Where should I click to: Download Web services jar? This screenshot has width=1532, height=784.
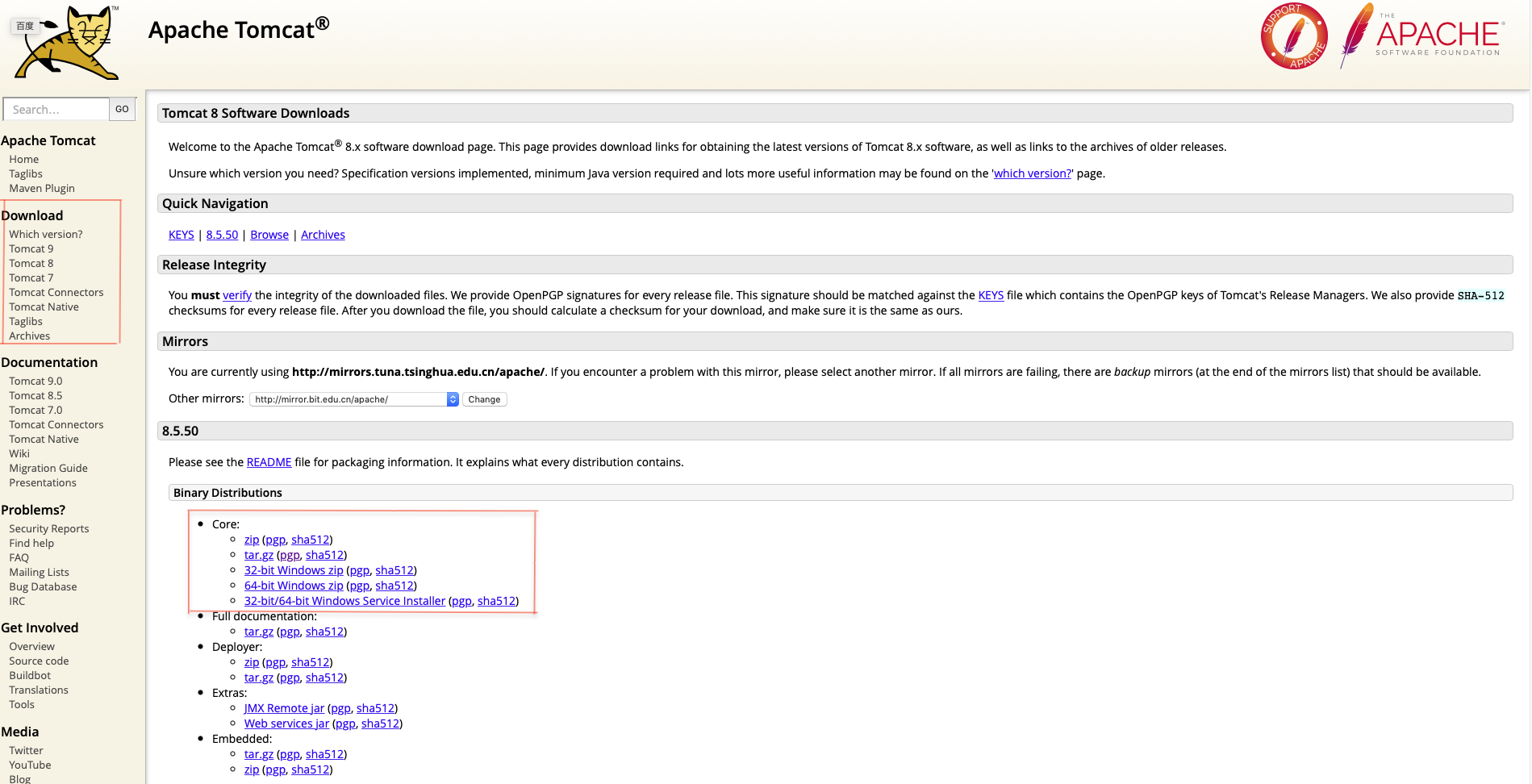[286, 724]
